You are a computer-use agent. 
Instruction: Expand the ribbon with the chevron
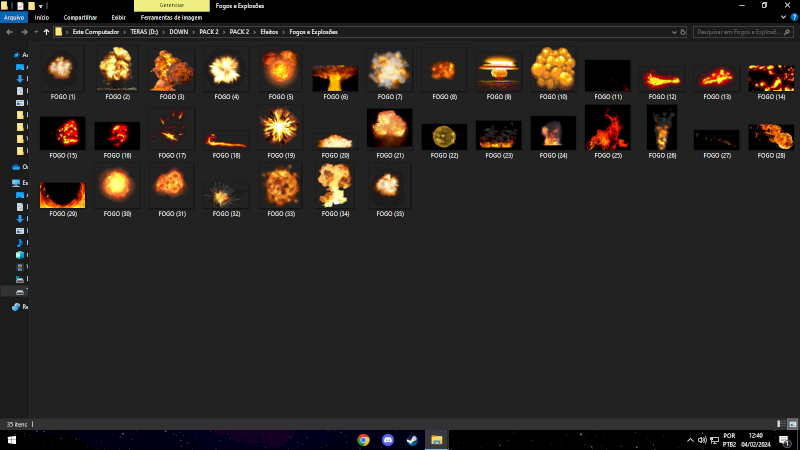pos(783,17)
